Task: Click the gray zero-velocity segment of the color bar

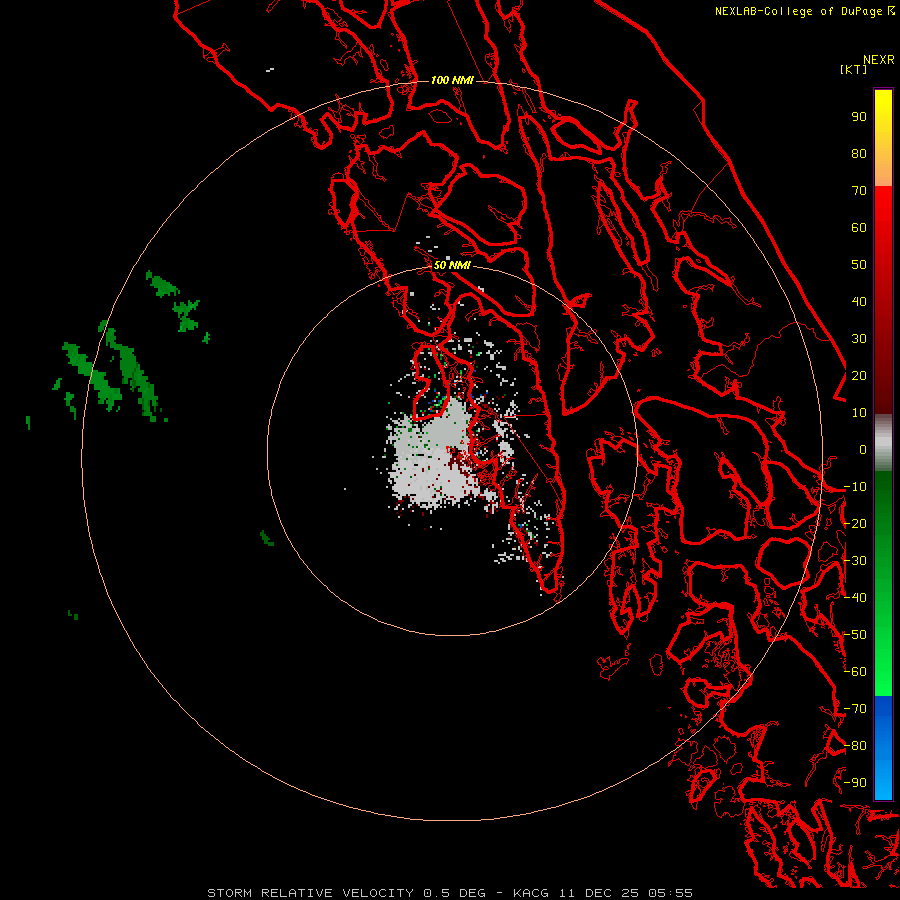Action: pyautogui.click(x=883, y=443)
